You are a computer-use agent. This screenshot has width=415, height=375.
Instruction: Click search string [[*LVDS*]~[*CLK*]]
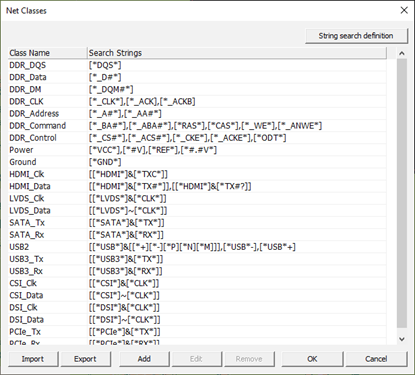128,211
